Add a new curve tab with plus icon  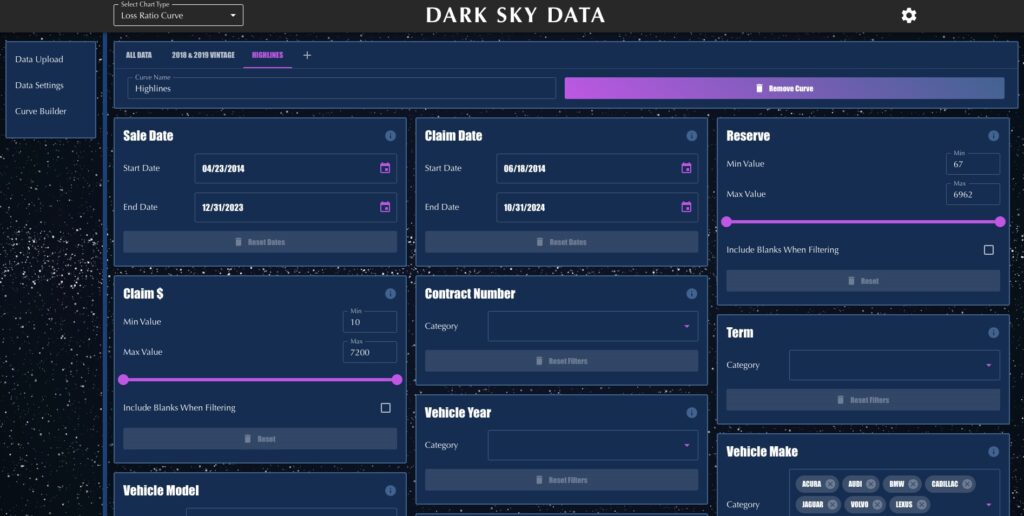307,55
